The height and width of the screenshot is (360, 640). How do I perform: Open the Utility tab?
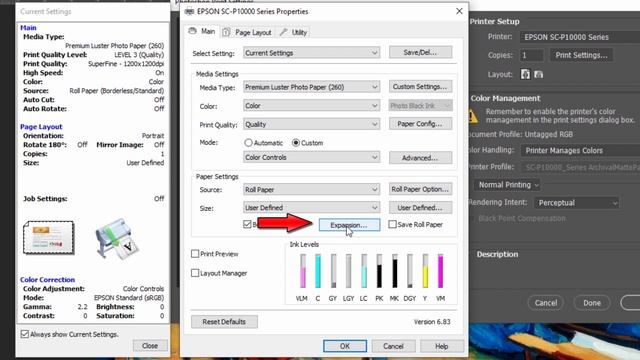(293, 32)
